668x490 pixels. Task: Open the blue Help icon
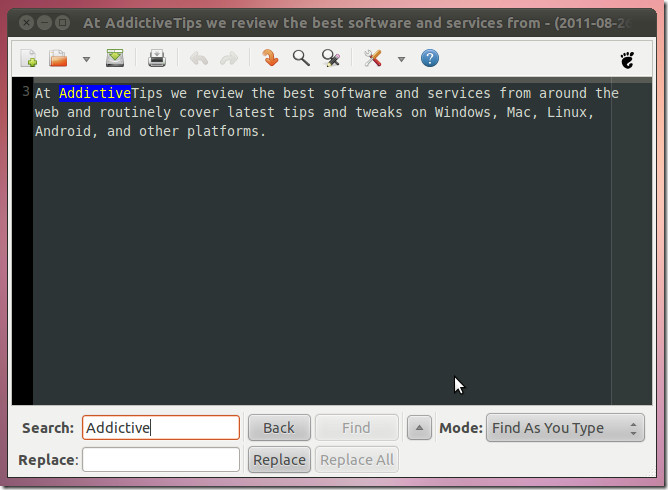pos(430,58)
